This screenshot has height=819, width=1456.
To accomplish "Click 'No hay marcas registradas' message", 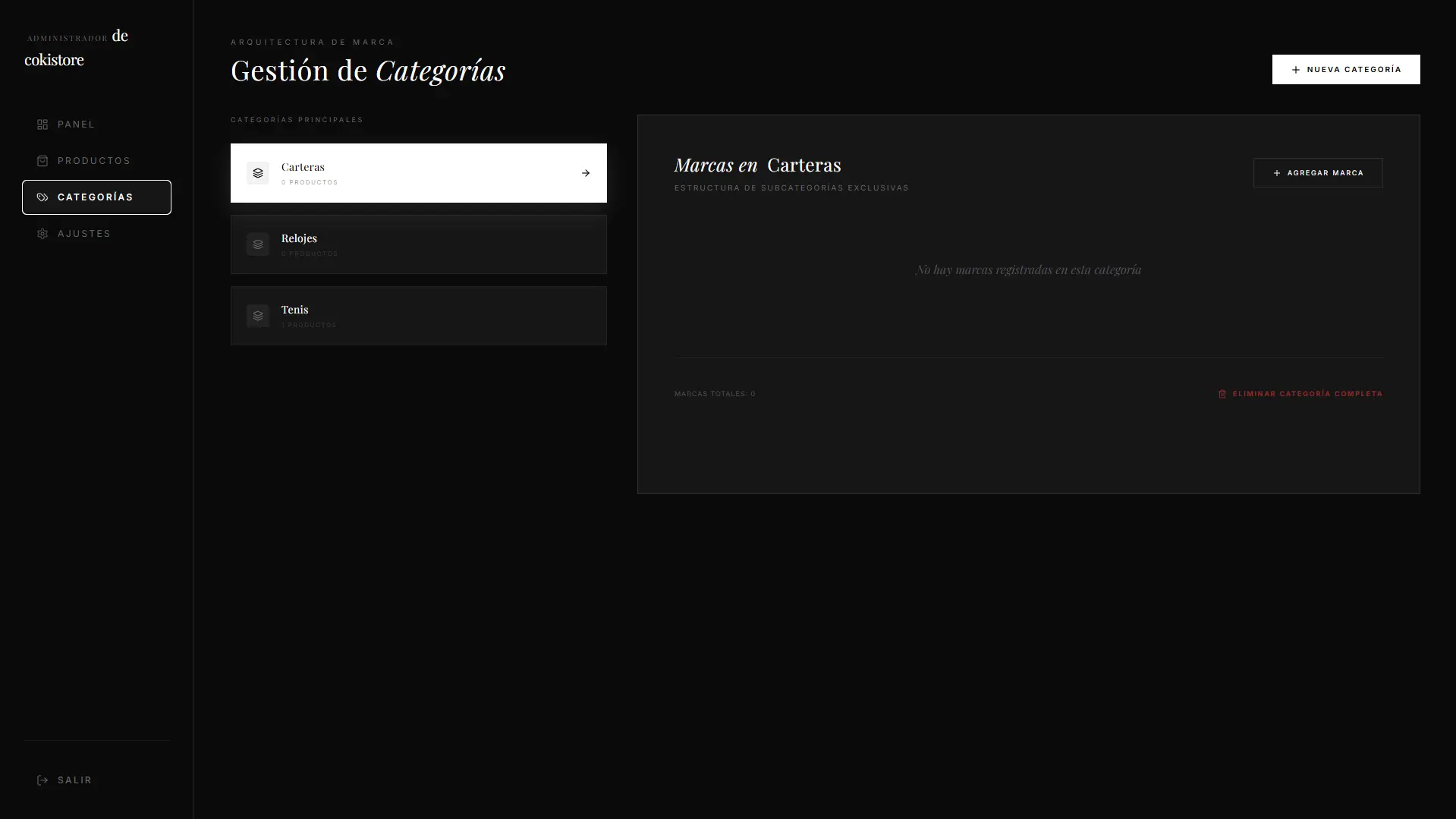I will 1028,270.
